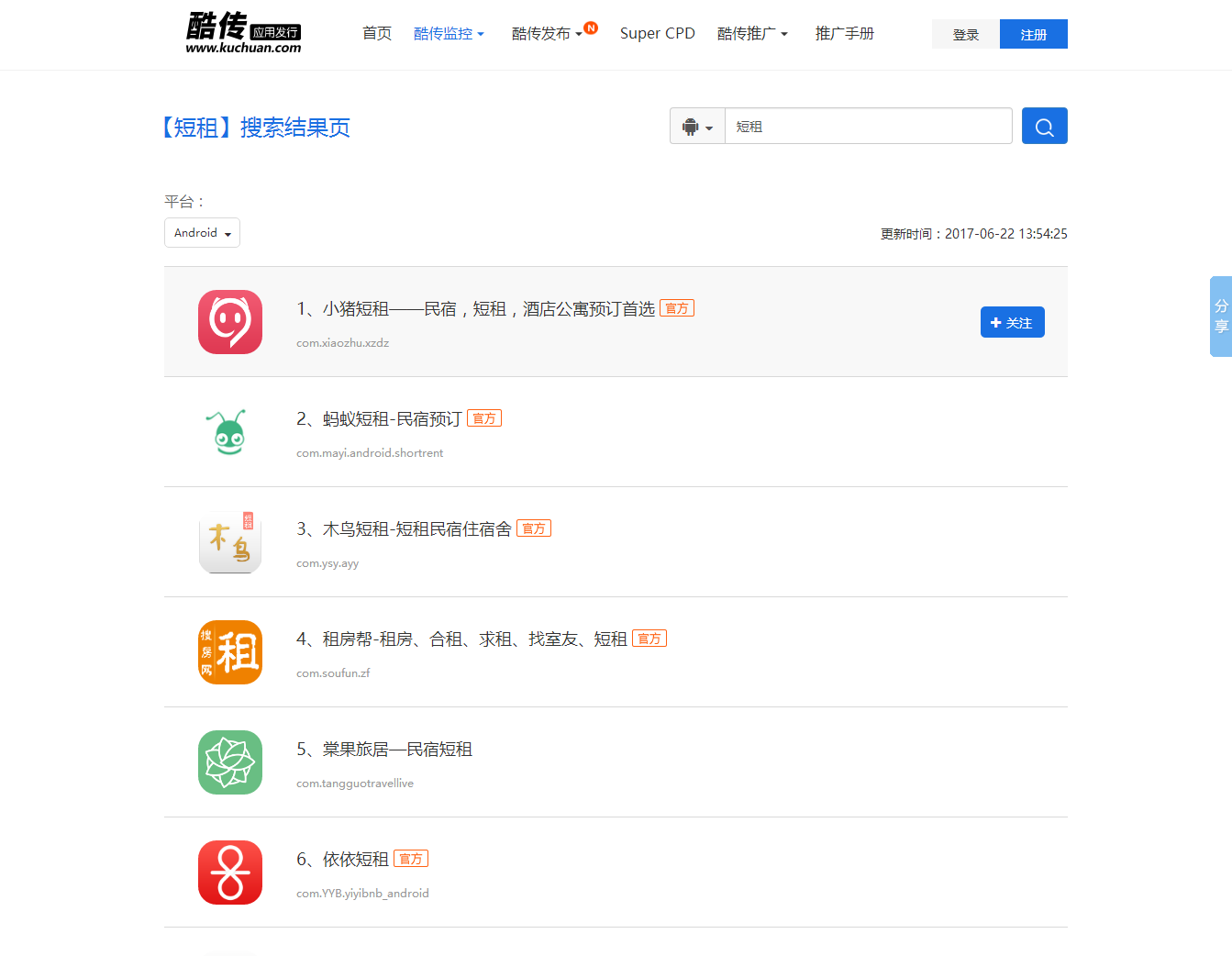Click the 官方 badge beside 蚂蚁短租
The width and height of the screenshot is (1232, 956).
(x=484, y=418)
